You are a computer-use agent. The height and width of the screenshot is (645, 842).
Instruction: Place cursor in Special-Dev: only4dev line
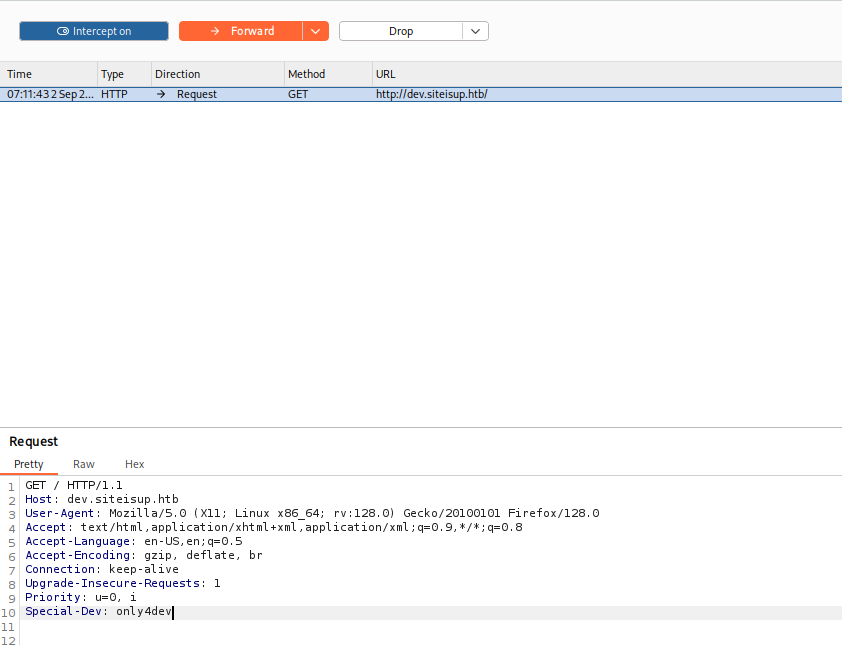point(98,611)
